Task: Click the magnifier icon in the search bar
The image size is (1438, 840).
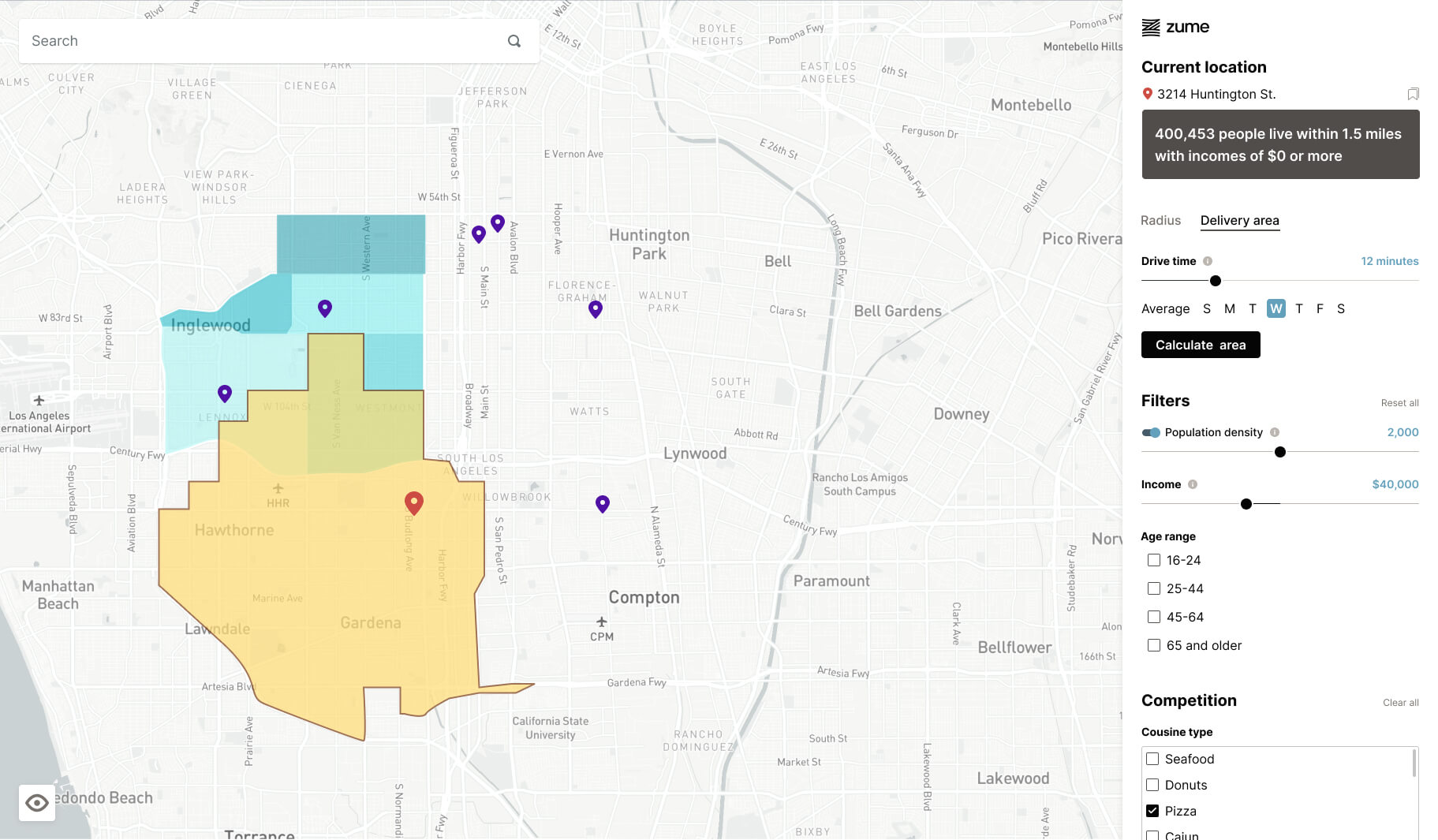Action: coord(514,41)
